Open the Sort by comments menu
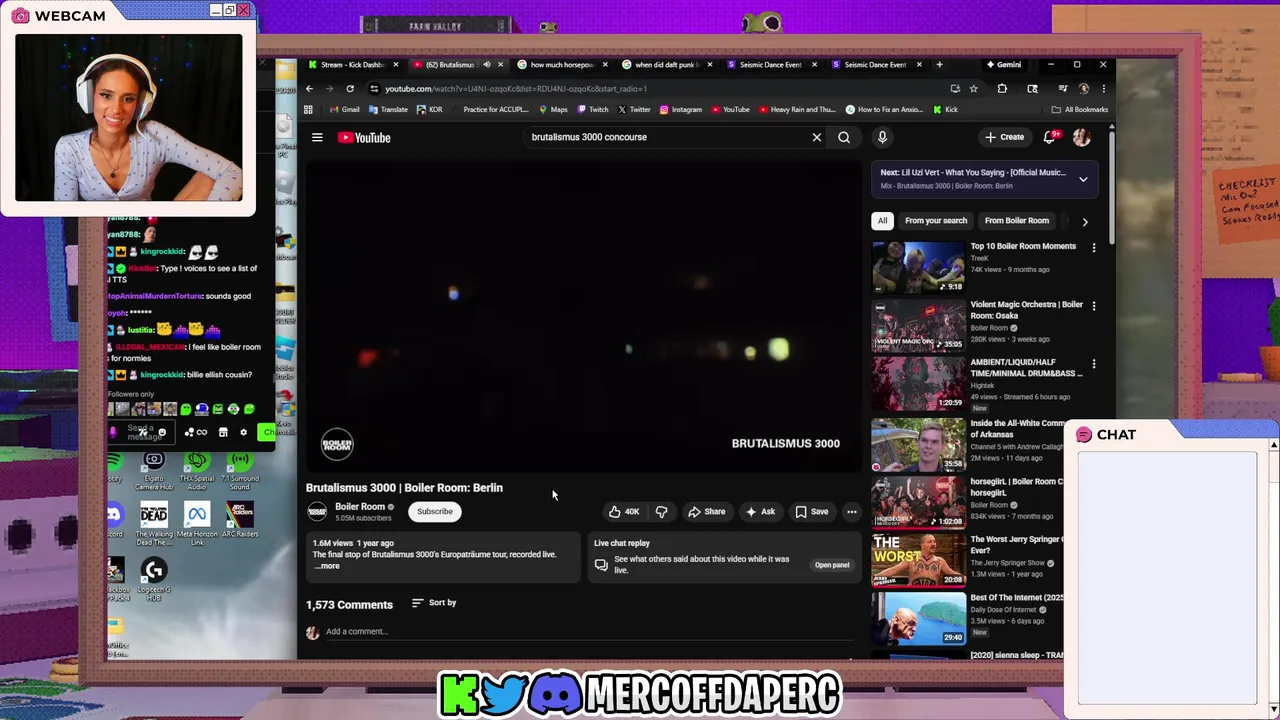Viewport: 1280px width, 720px height. click(x=434, y=603)
